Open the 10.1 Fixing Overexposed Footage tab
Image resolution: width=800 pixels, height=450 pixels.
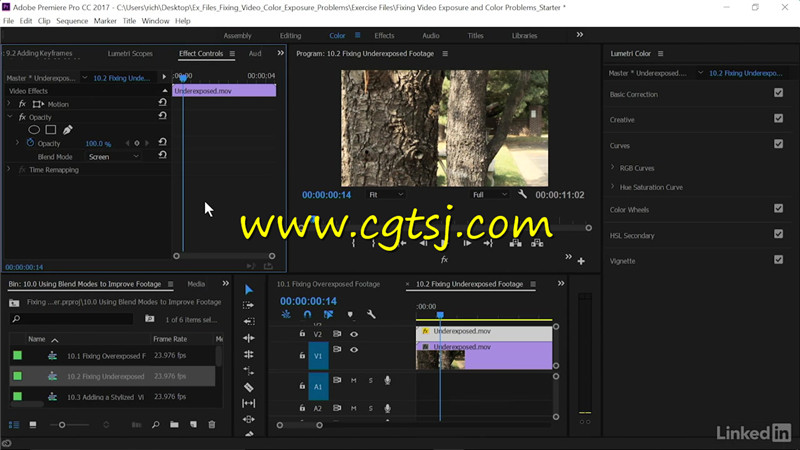[x=328, y=284]
